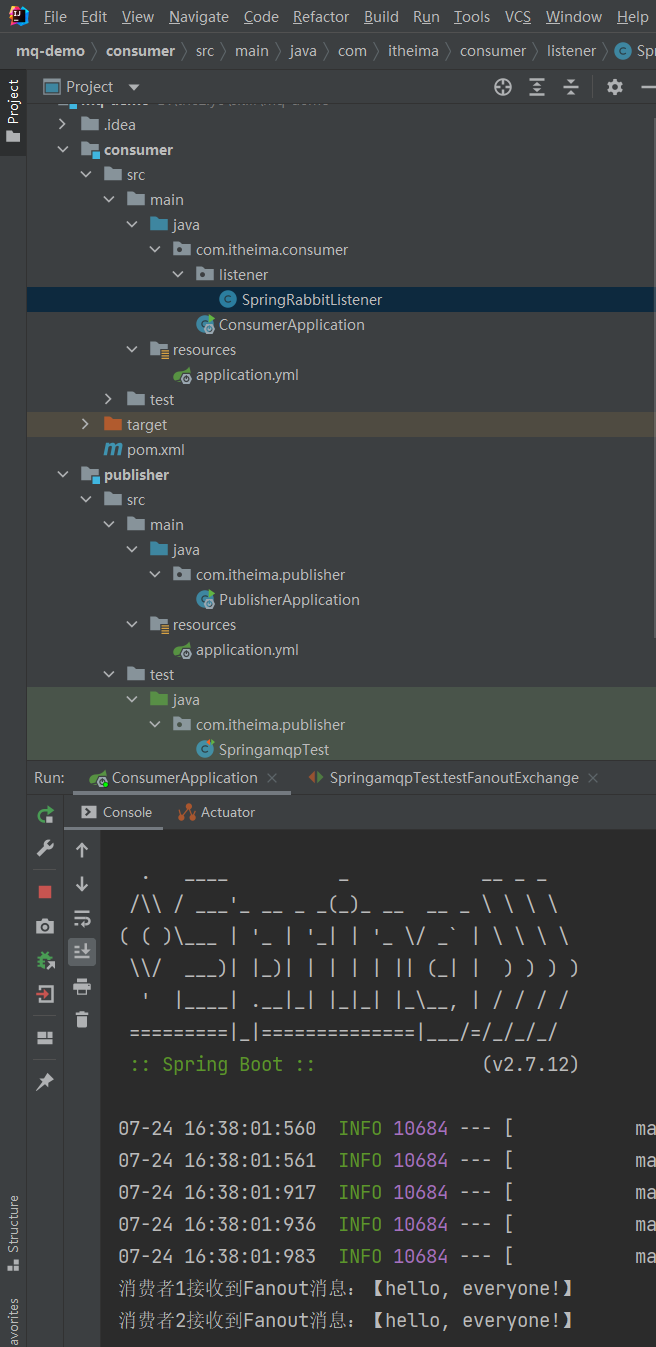Expand consumer's test folder
The width and height of the screenshot is (656, 1347).
click(109, 400)
